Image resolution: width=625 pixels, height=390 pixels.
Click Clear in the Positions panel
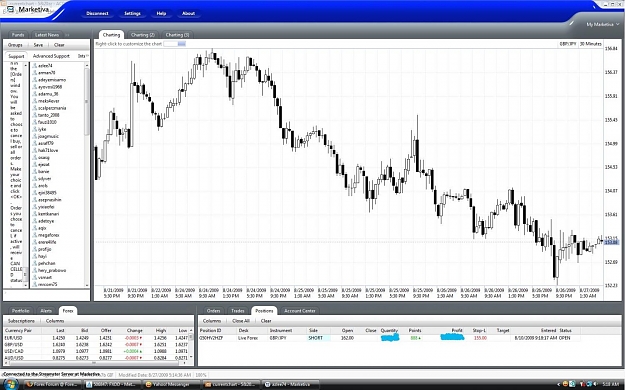[266, 321]
